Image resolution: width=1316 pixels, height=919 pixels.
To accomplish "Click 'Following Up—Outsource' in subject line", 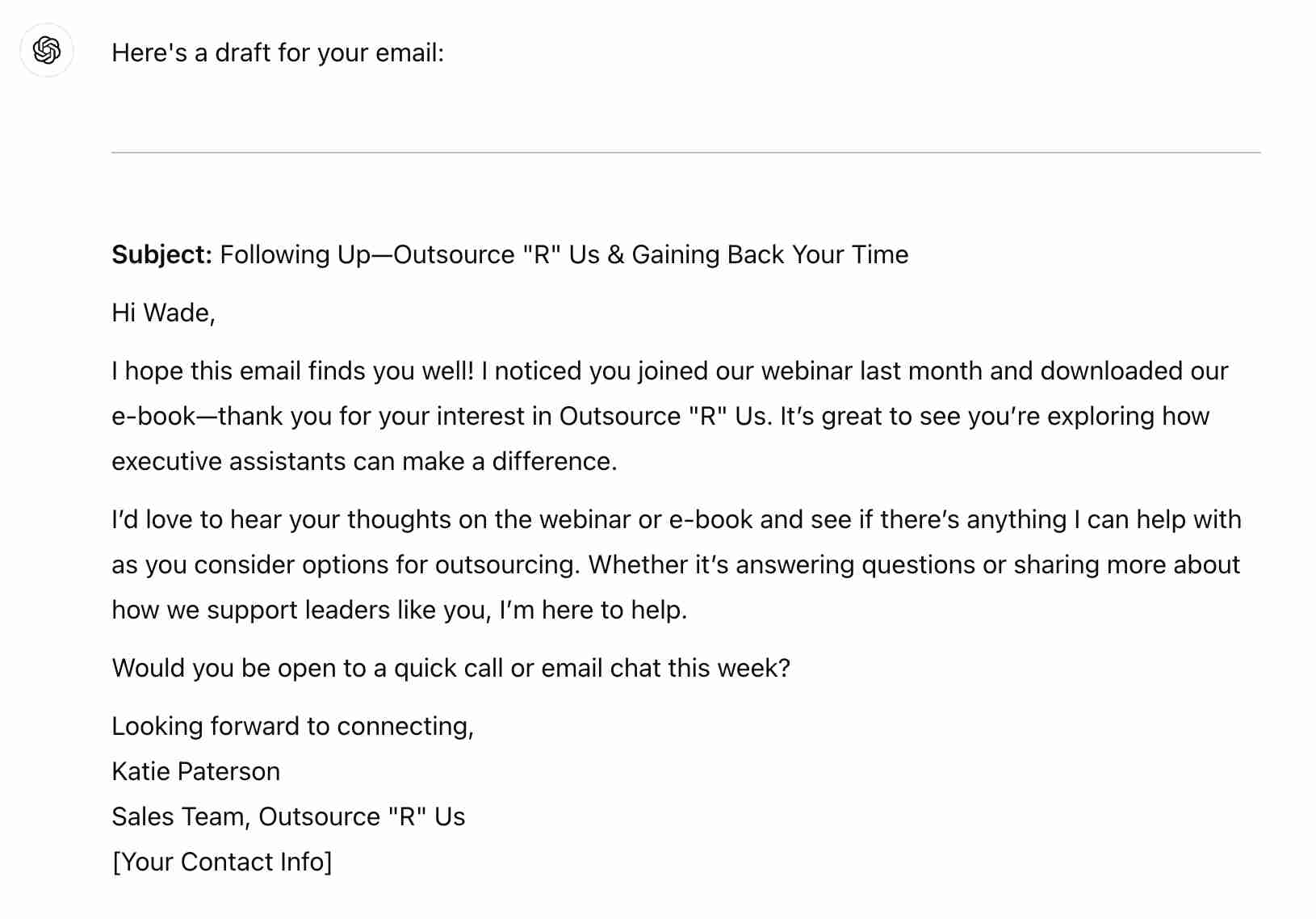I will 367,255.
